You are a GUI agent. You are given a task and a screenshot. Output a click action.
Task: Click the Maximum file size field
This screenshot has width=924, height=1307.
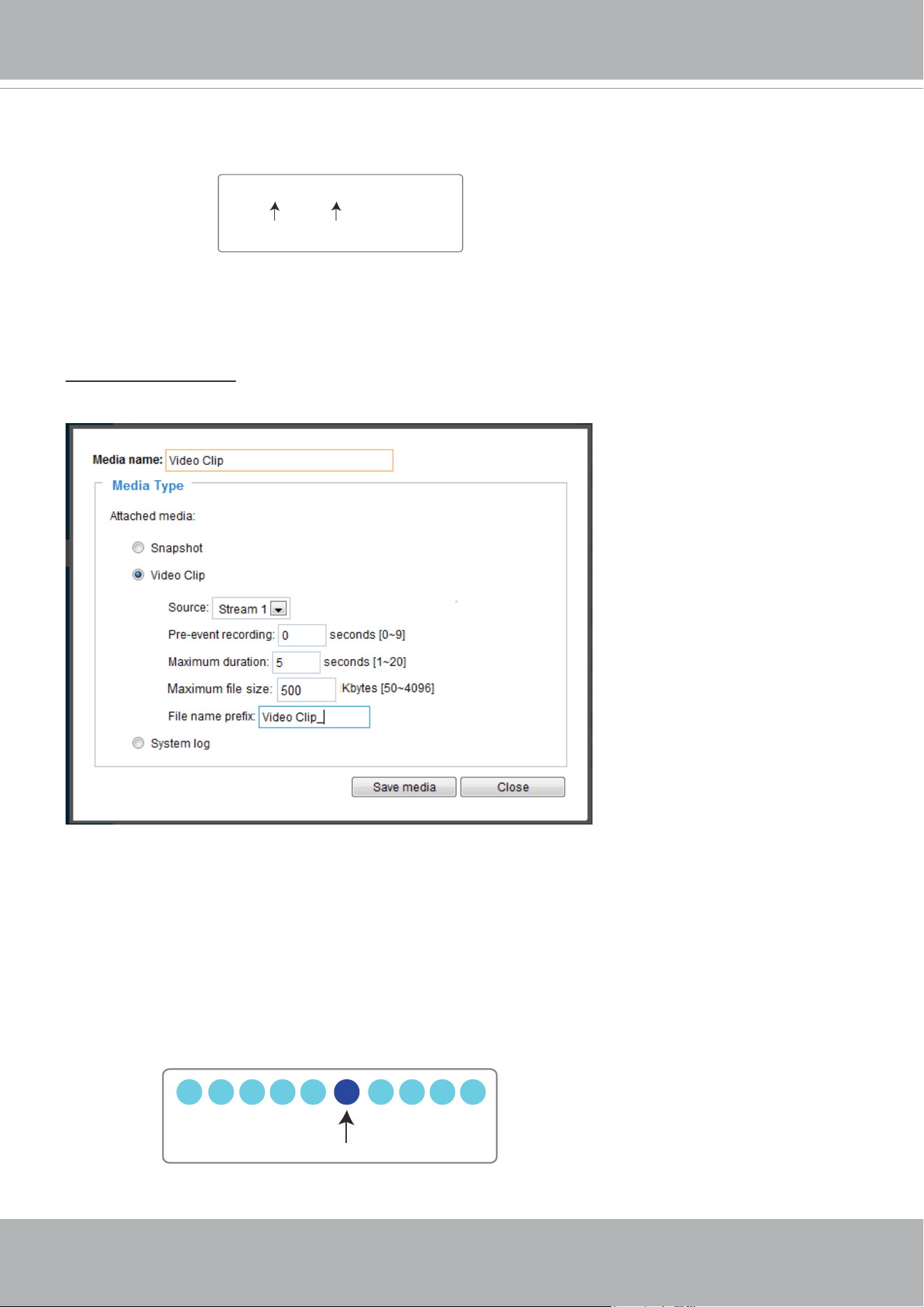coord(306,690)
